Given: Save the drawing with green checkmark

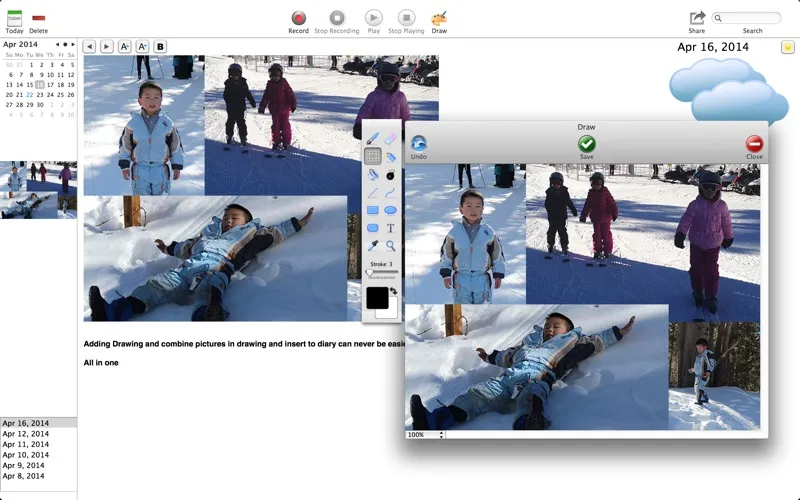Looking at the screenshot, I should point(587,144).
